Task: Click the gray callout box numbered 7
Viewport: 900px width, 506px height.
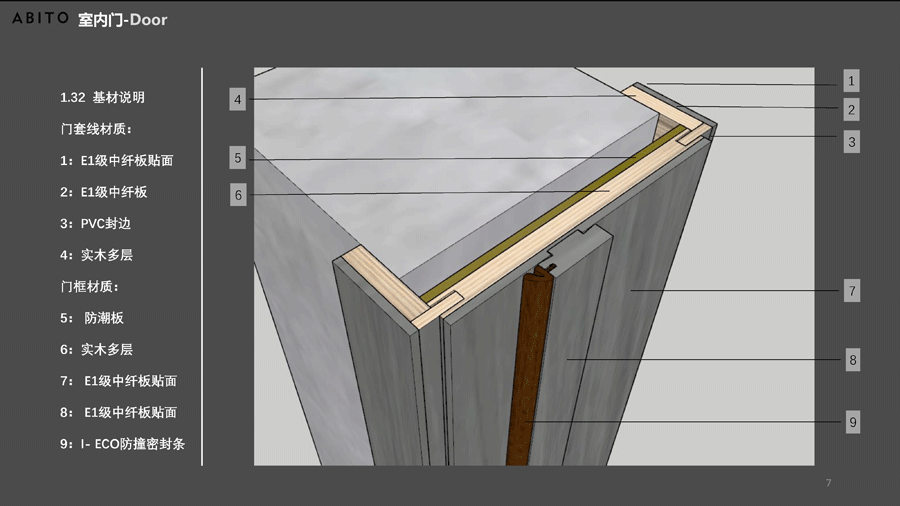Action: point(851,291)
